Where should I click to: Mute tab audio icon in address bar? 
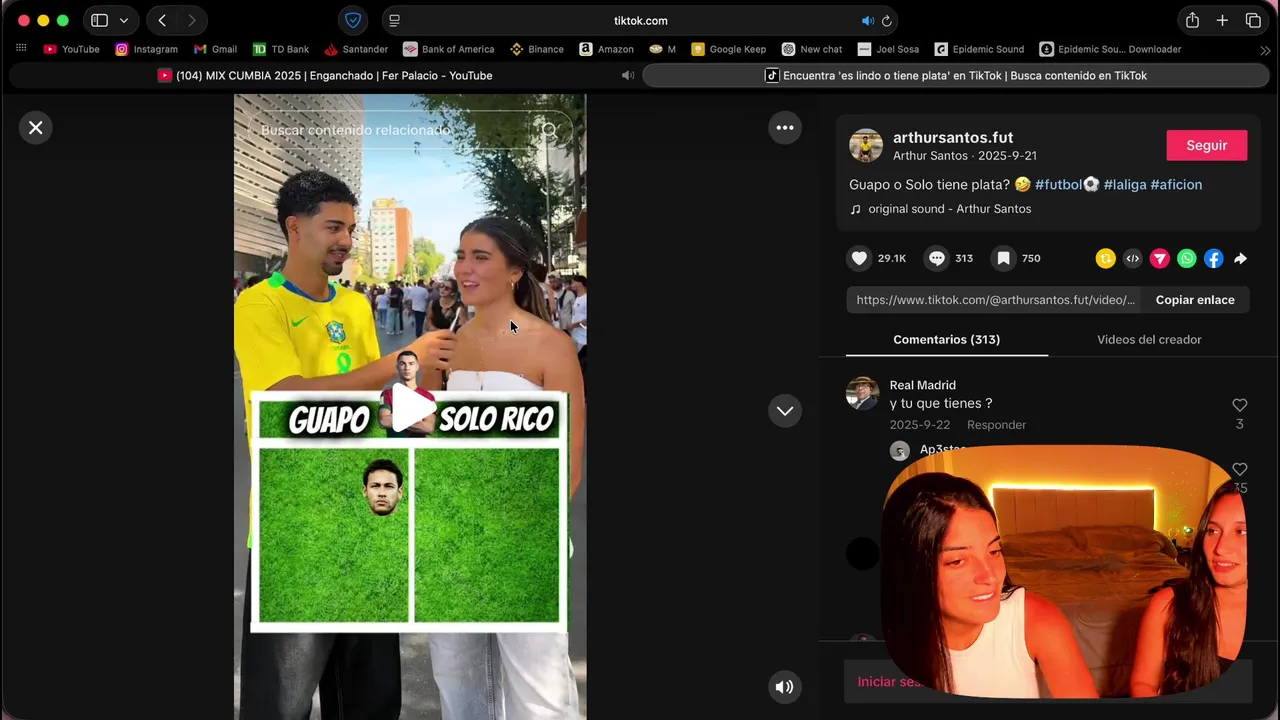tap(867, 20)
